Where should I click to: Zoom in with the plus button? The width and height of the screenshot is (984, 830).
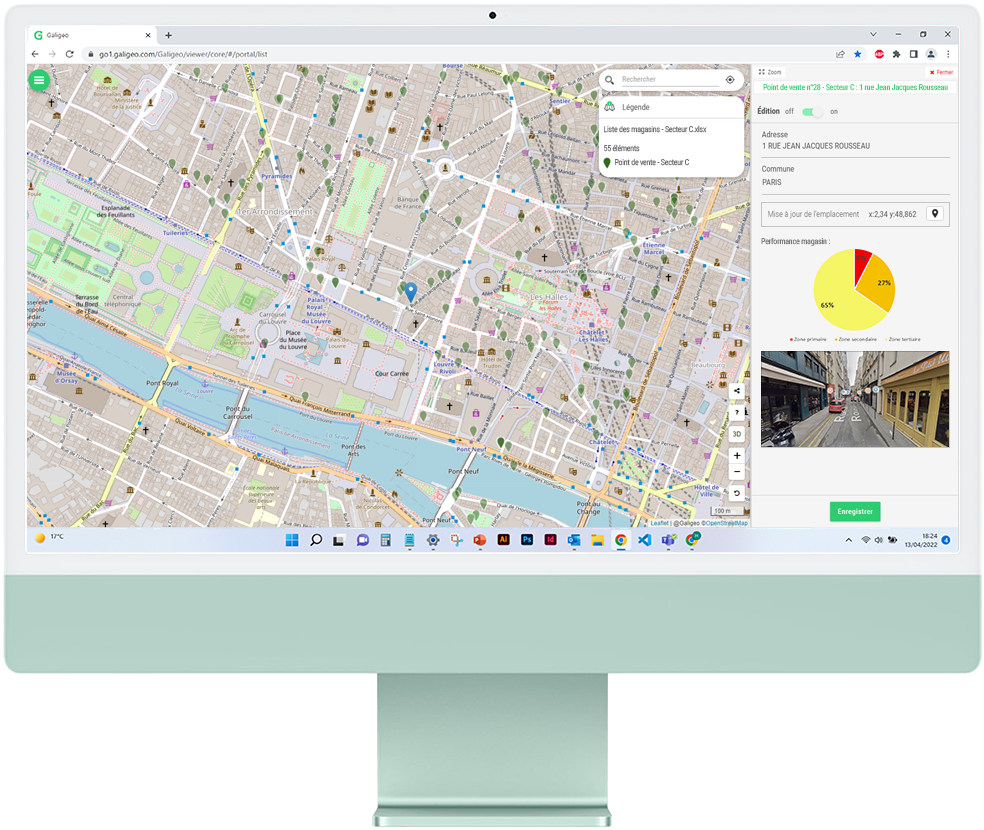tap(737, 456)
